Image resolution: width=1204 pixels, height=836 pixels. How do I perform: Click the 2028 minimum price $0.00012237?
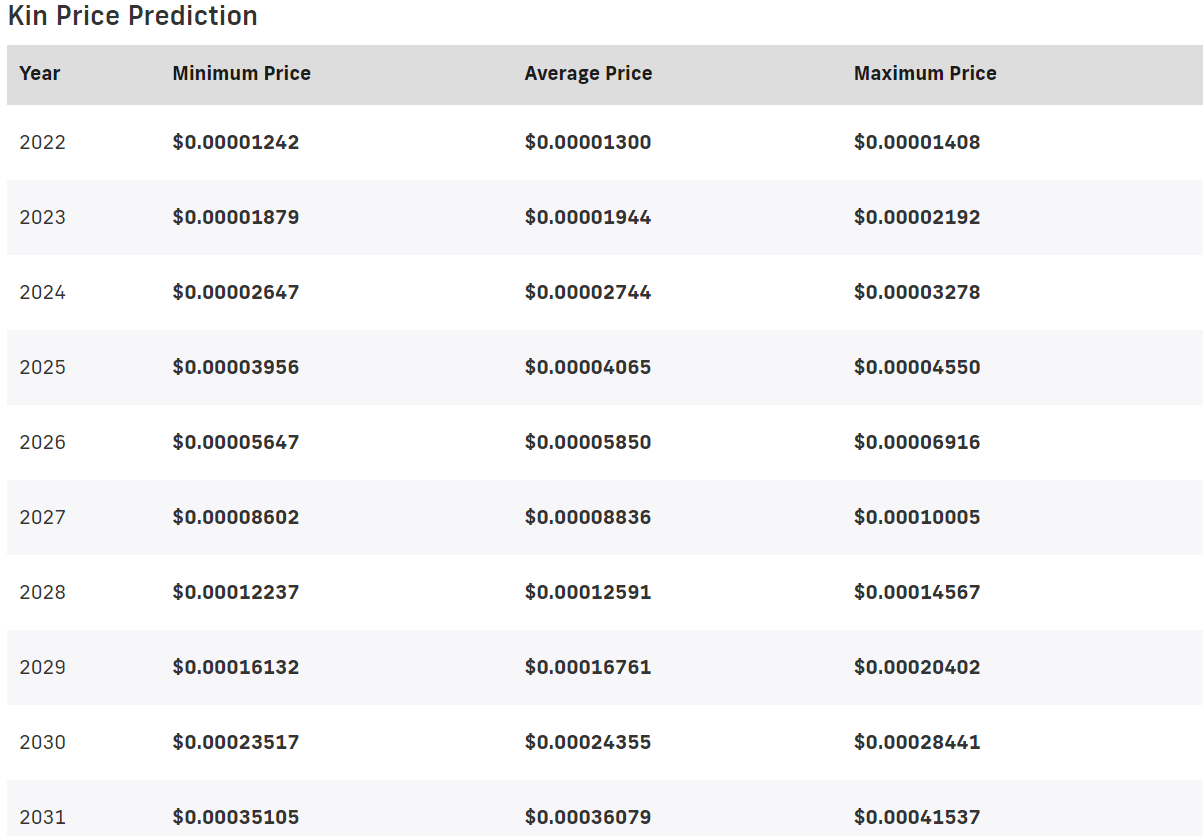coord(236,592)
